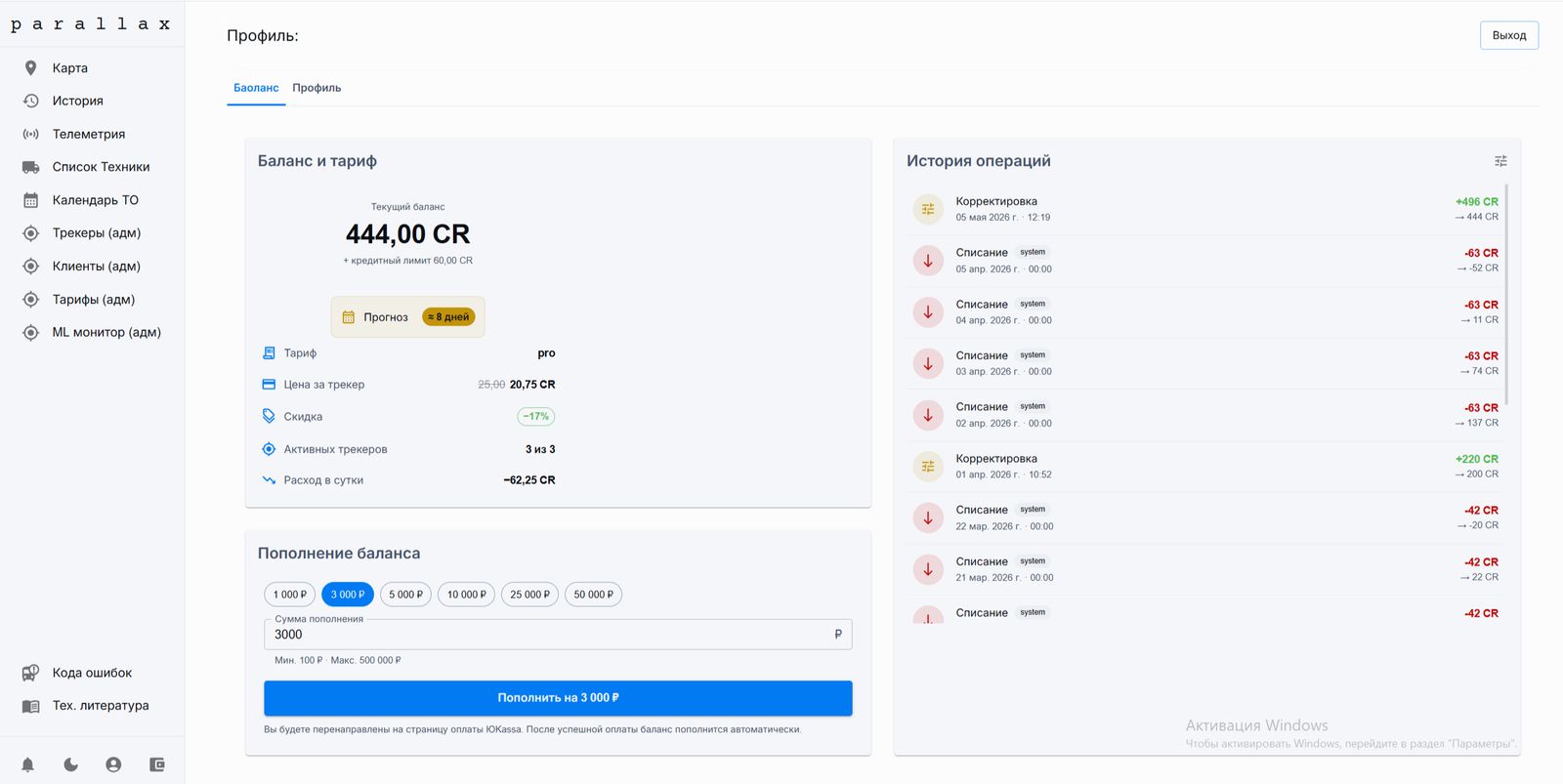Click the История clock icon in sidebar
This screenshot has height=784, width=1563.
[x=30, y=101]
